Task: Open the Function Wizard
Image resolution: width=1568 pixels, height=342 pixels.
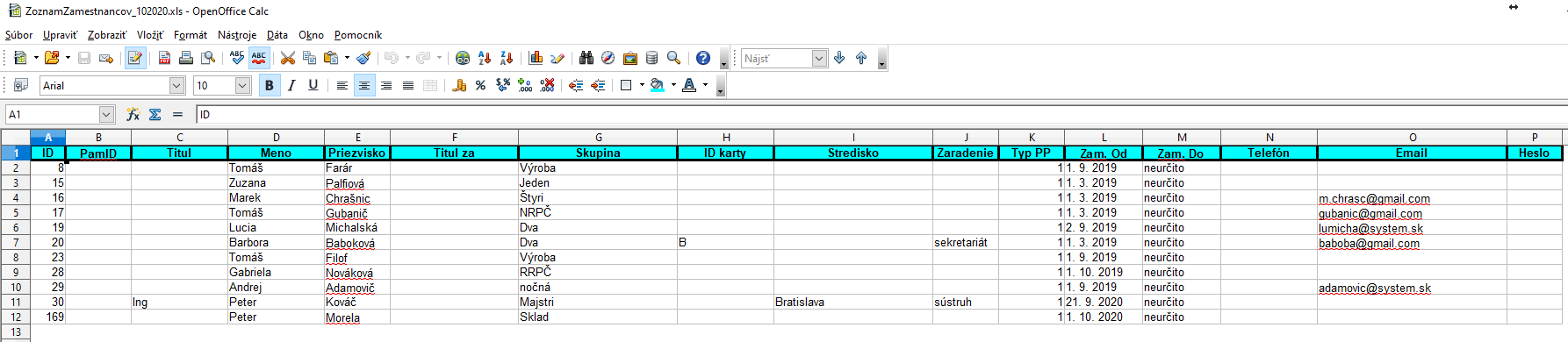Action: click(x=133, y=114)
